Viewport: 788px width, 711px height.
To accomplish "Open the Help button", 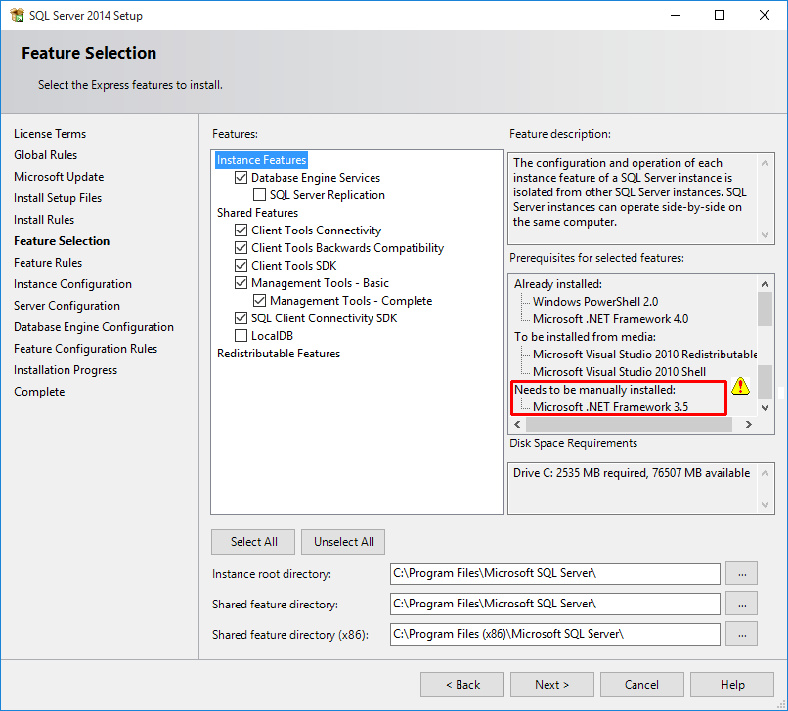I will [x=732, y=684].
